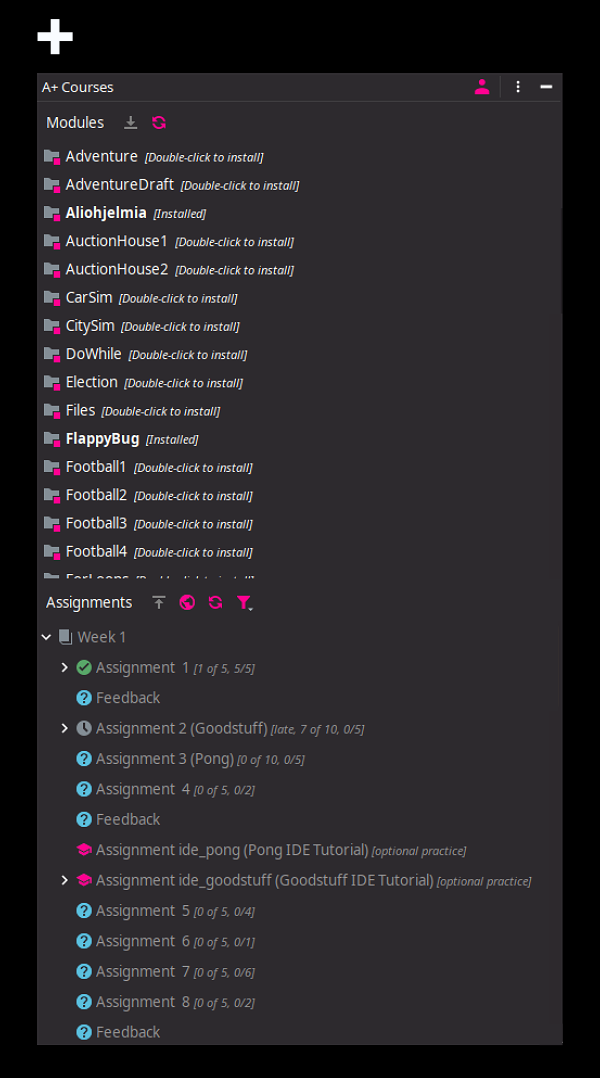Refresh the Modules list

pyautogui.click(x=159, y=122)
